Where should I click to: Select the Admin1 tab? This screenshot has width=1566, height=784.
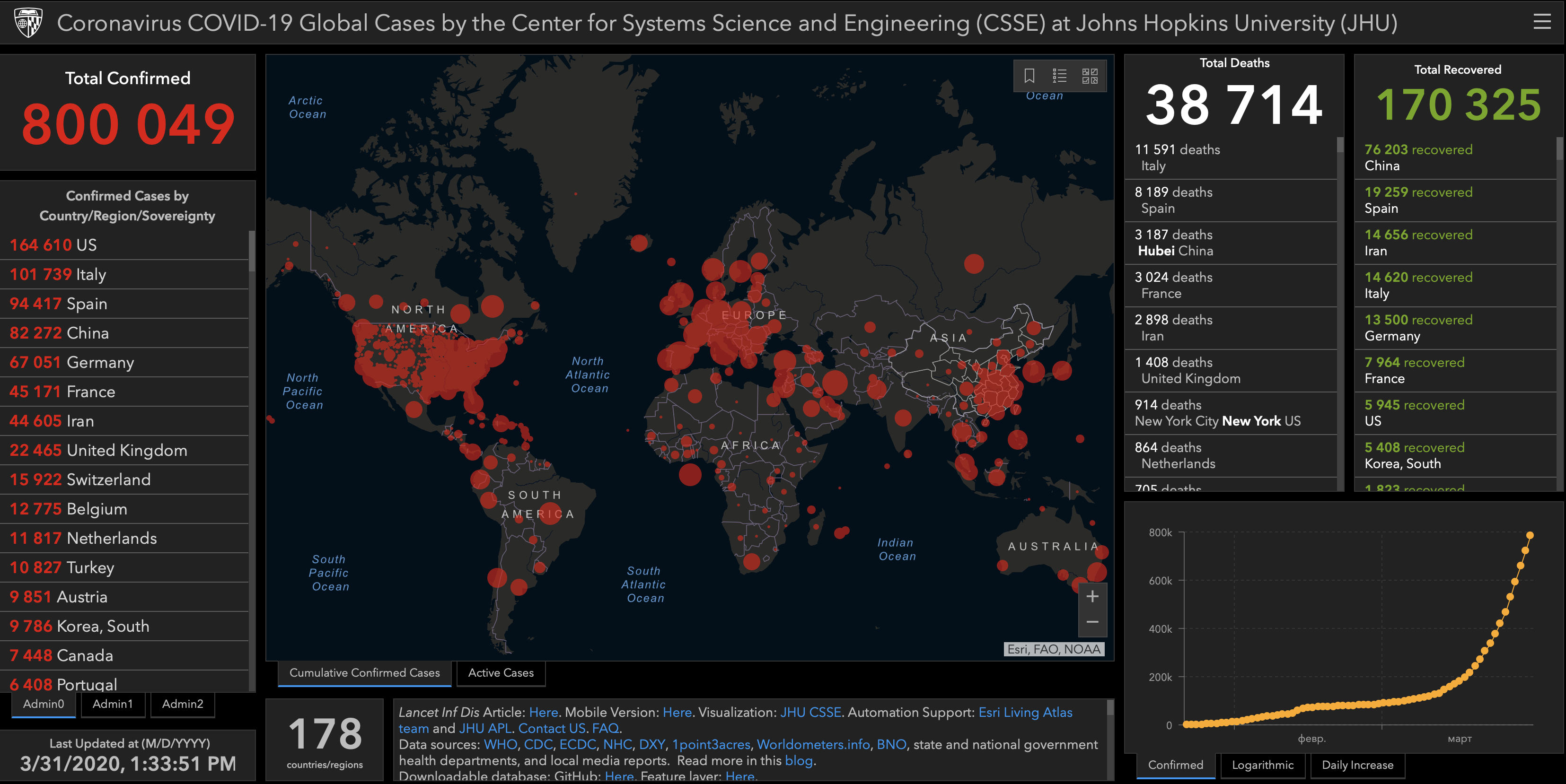113,705
